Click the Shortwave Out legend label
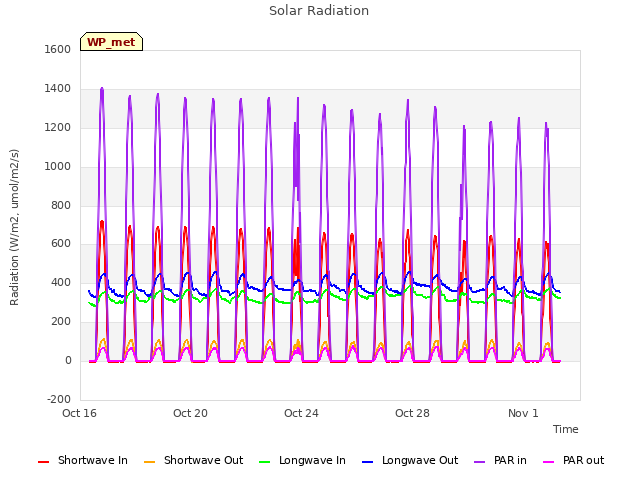Screen dimensions: 640x480 203,460
